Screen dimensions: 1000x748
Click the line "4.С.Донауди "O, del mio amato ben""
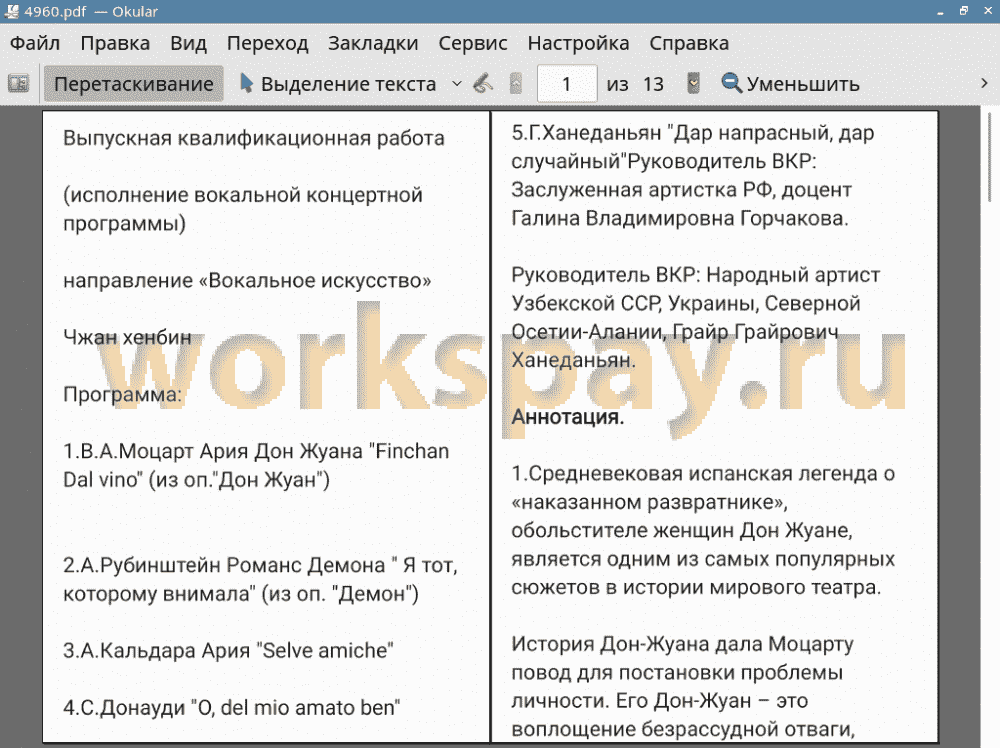coord(232,707)
